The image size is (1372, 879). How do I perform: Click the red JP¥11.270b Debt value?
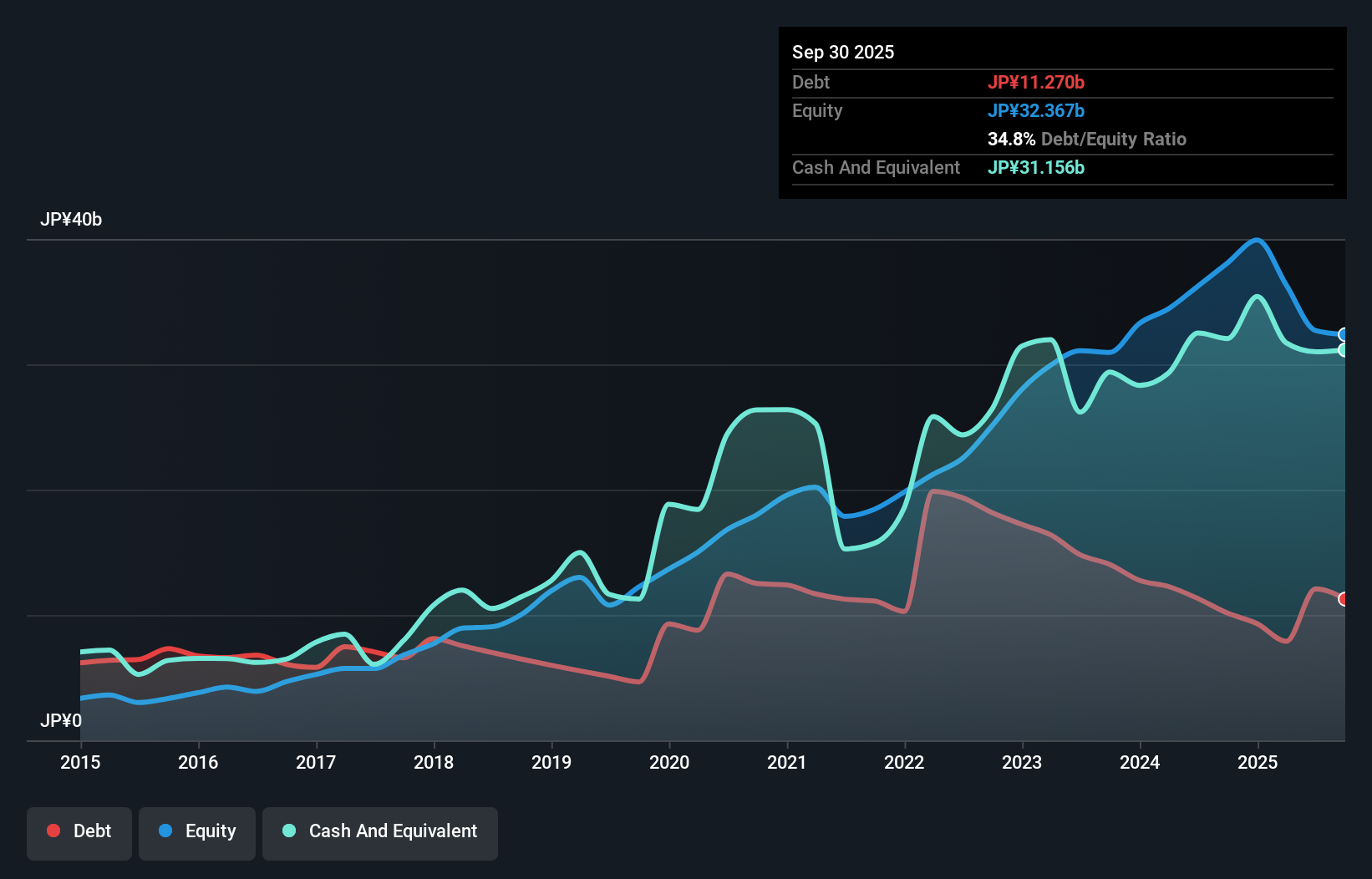(1036, 82)
